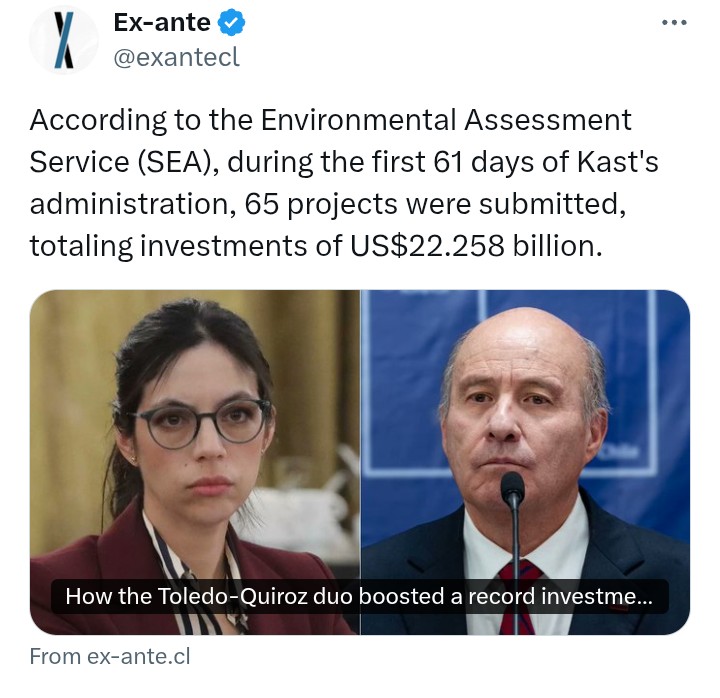
Task: Open the Toledo-Quiroz duo headline caption
Action: [x=359, y=597]
